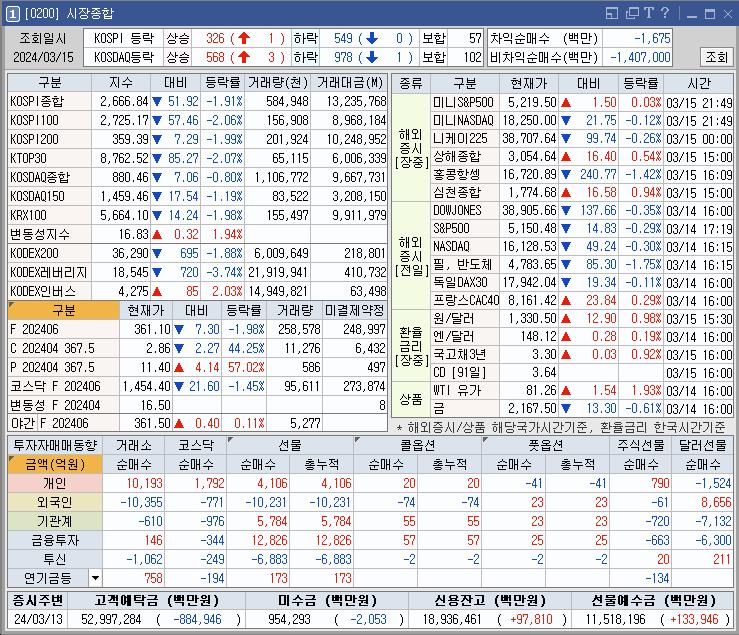
Task: Click the 콜옵션 column header
Action: point(418,445)
